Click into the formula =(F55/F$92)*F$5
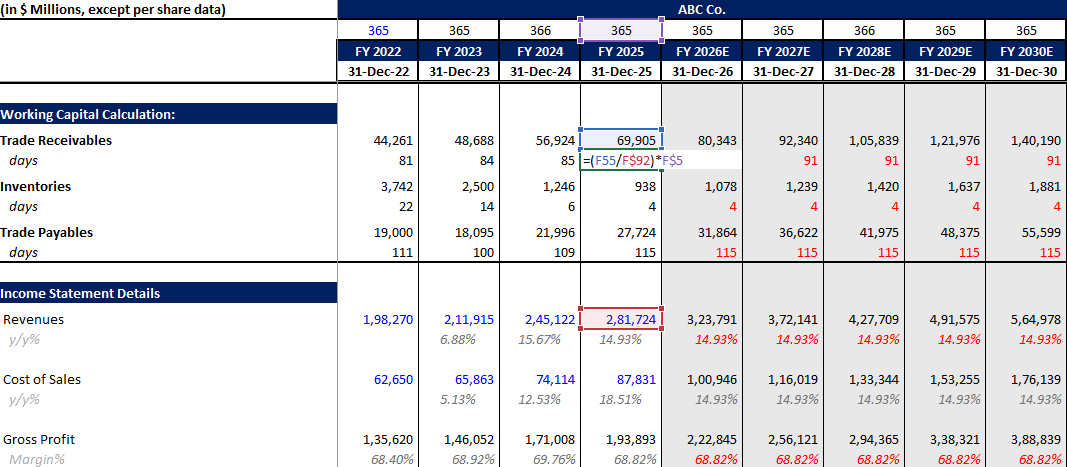The width and height of the screenshot is (1067, 467). 634,163
